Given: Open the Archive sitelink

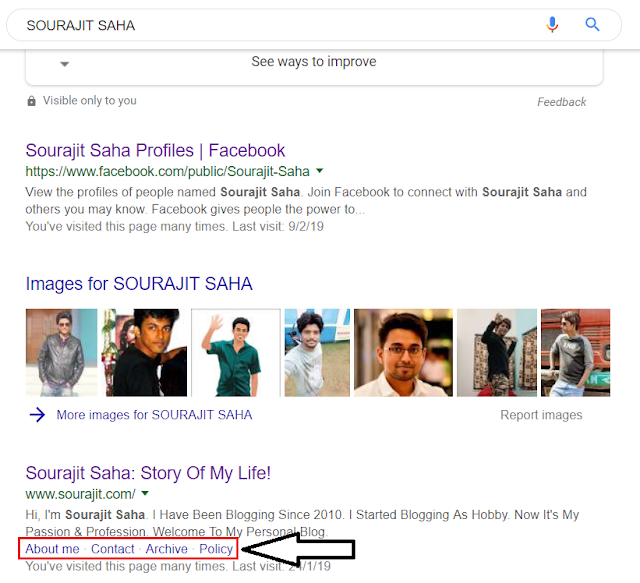Looking at the screenshot, I should [167, 549].
